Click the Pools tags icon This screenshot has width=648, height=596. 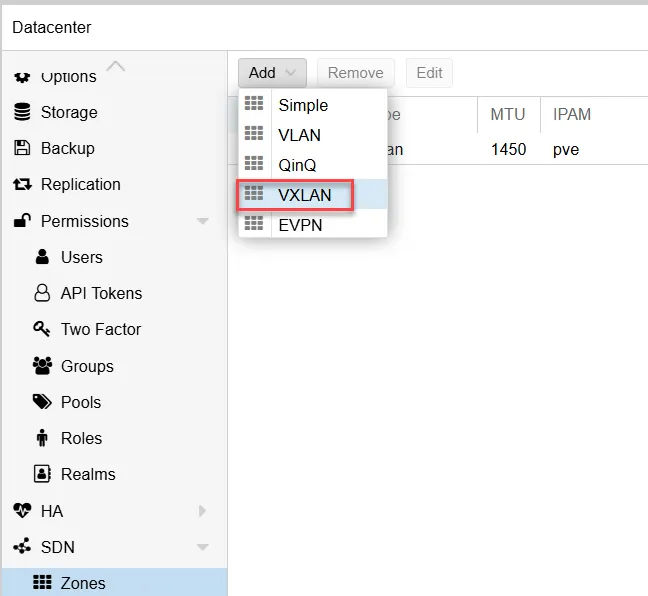pyautogui.click(x=42, y=401)
